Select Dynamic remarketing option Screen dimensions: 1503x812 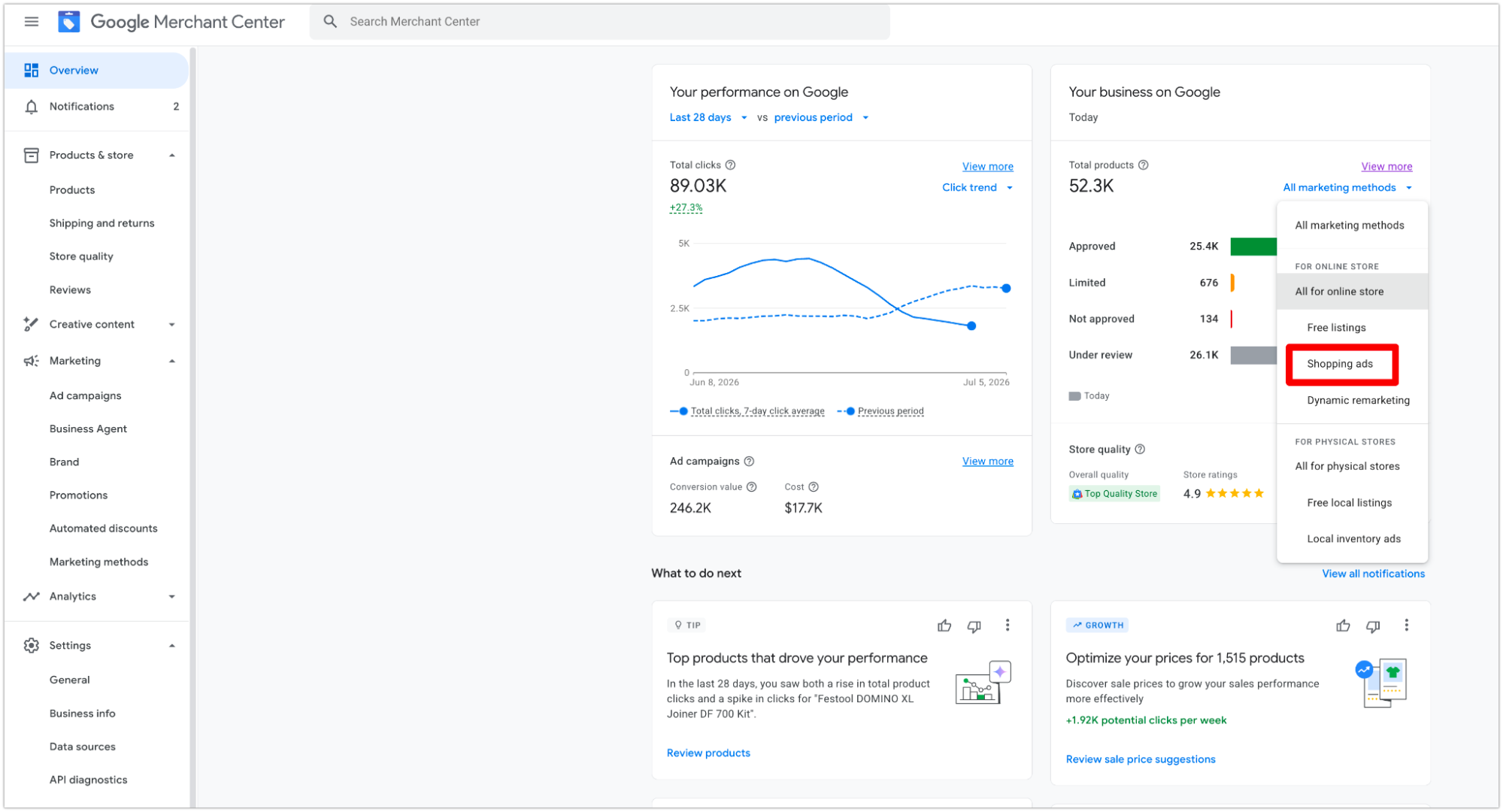pos(1352,401)
